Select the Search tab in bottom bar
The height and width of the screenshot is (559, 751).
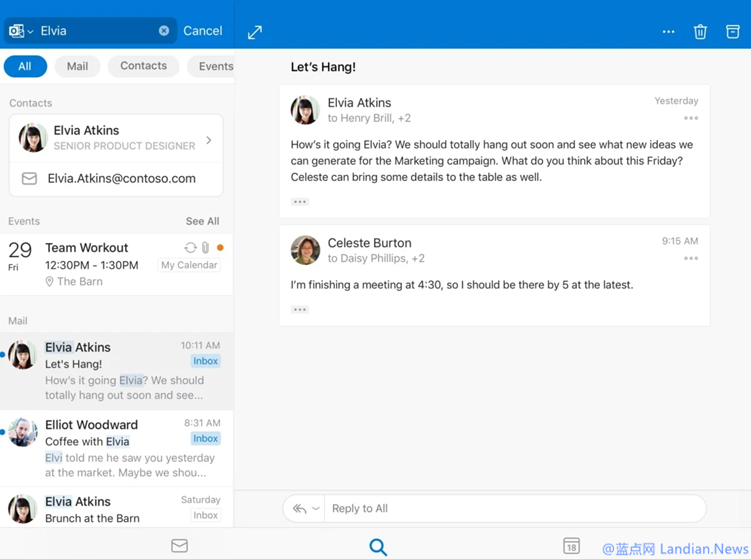(378, 546)
